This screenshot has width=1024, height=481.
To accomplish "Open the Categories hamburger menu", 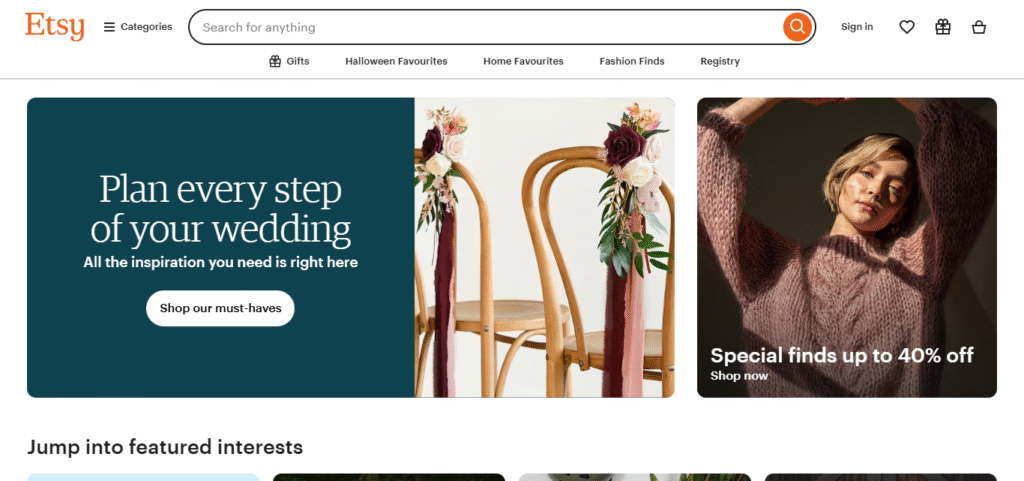I will [138, 27].
